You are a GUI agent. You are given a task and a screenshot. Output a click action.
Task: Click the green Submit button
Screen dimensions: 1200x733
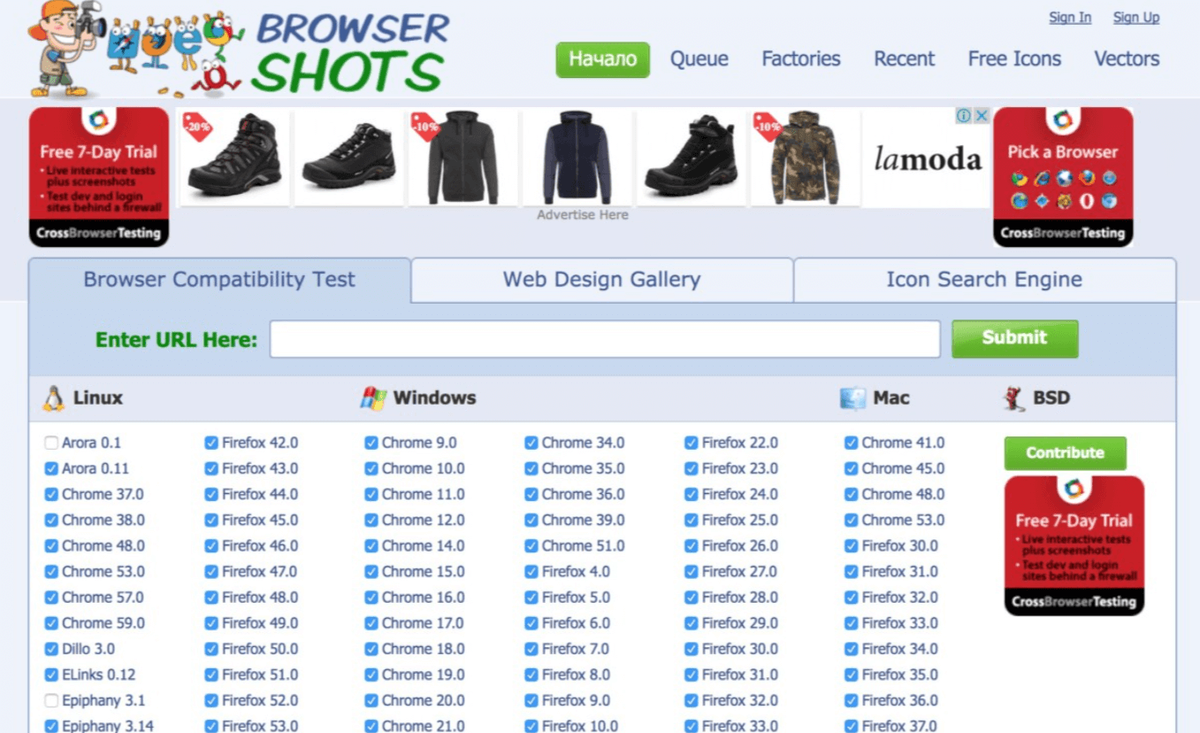[1015, 338]
